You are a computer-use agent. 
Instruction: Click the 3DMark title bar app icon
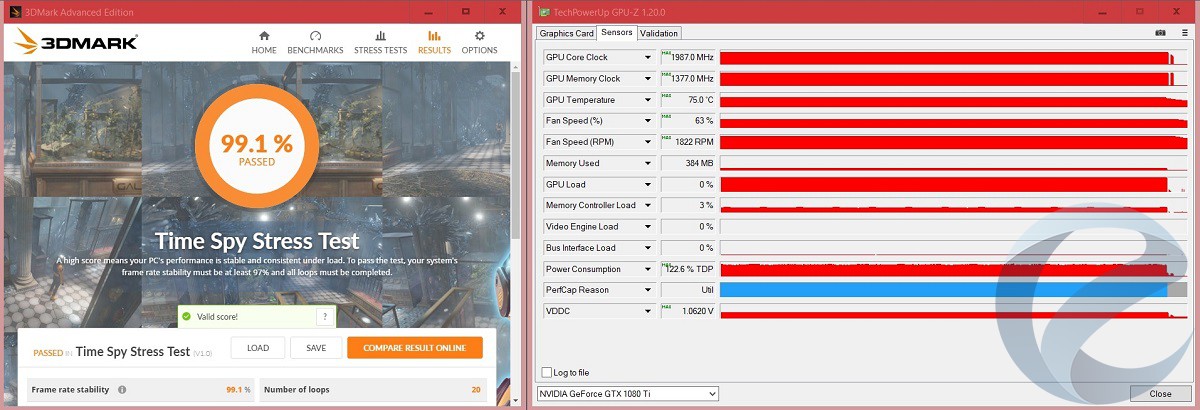(14, 11)
